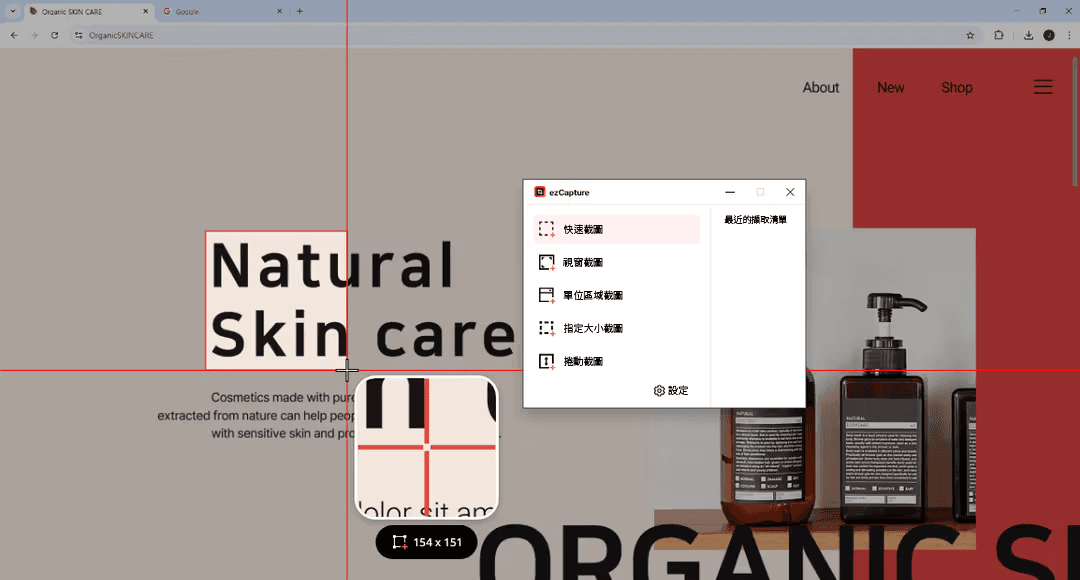Close the Organic SKIN CARE tab

click(x=145, y=12)
